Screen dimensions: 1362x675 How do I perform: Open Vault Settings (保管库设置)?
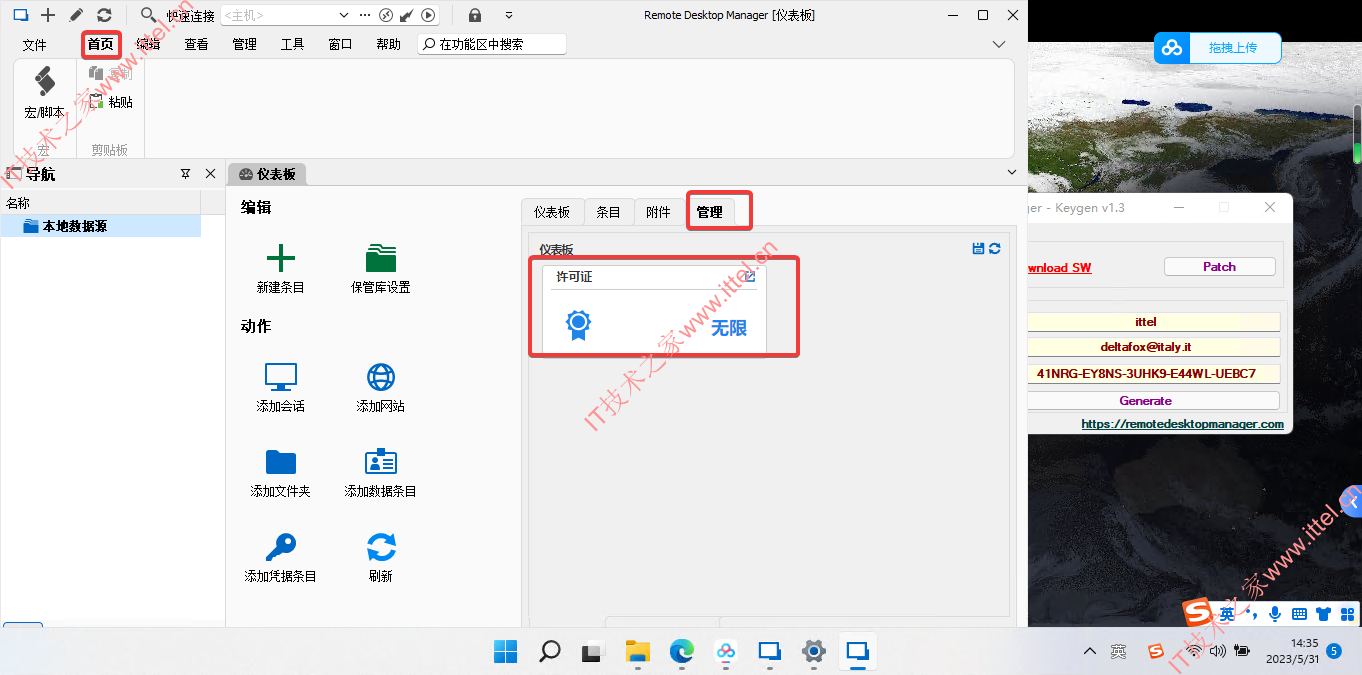(381, 267)
